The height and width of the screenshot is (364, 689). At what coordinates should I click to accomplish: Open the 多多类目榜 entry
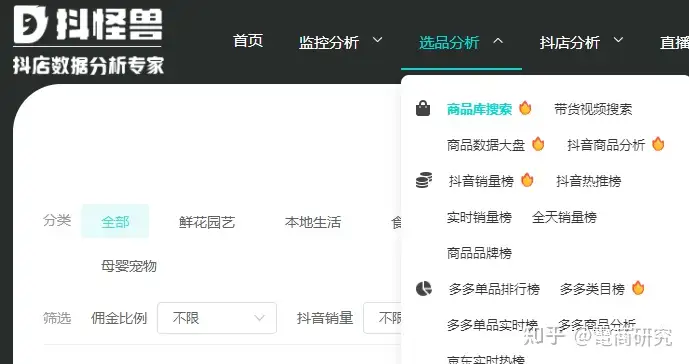pyautogui.click(x=592, y=289)
